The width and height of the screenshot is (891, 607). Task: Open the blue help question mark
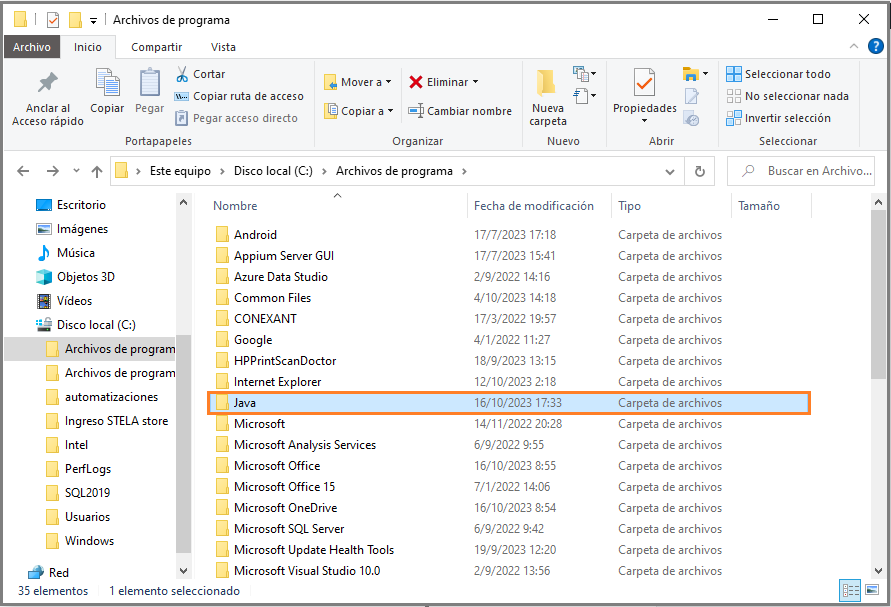876,46
